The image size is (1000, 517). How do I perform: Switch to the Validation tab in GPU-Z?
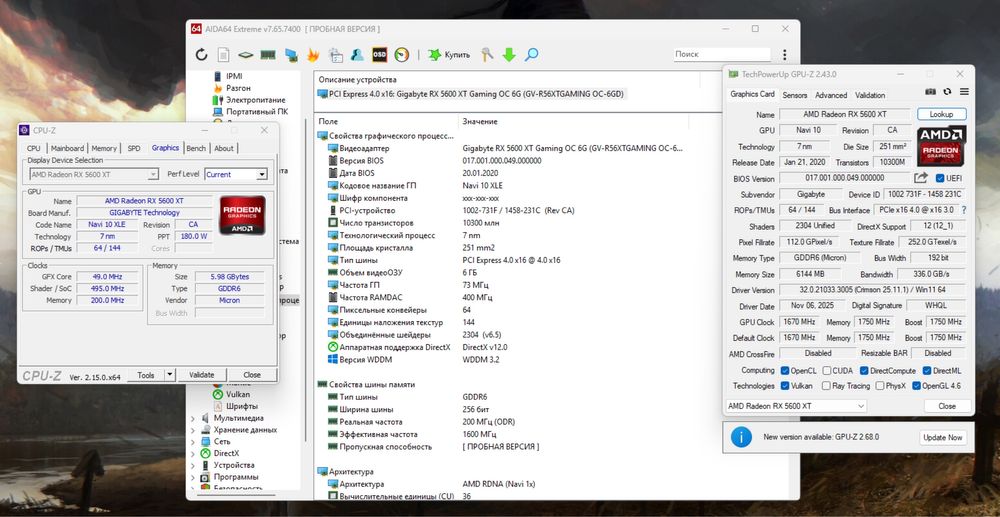(870, 95)
